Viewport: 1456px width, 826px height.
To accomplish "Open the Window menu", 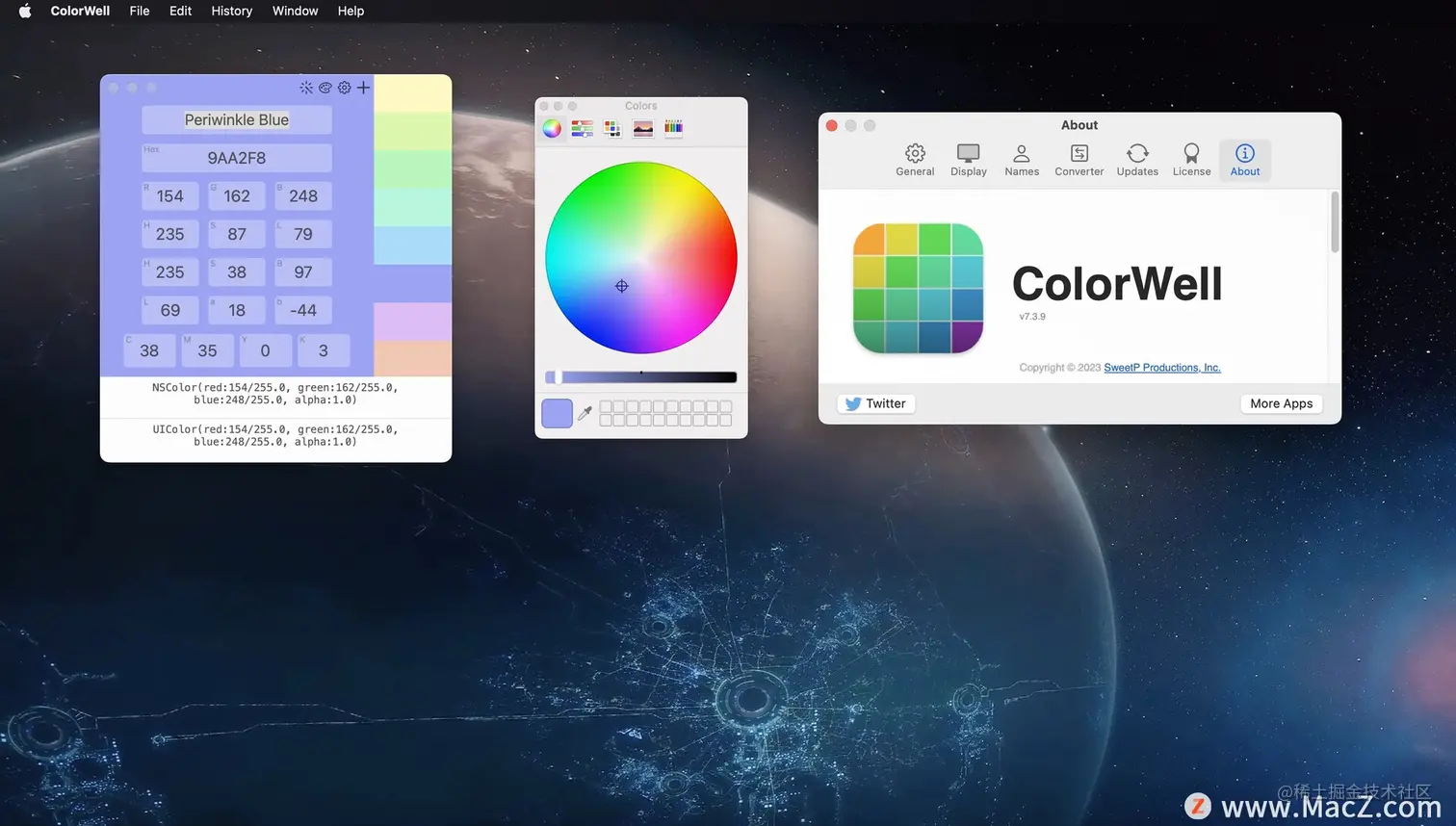I will (x=295, y=11).
